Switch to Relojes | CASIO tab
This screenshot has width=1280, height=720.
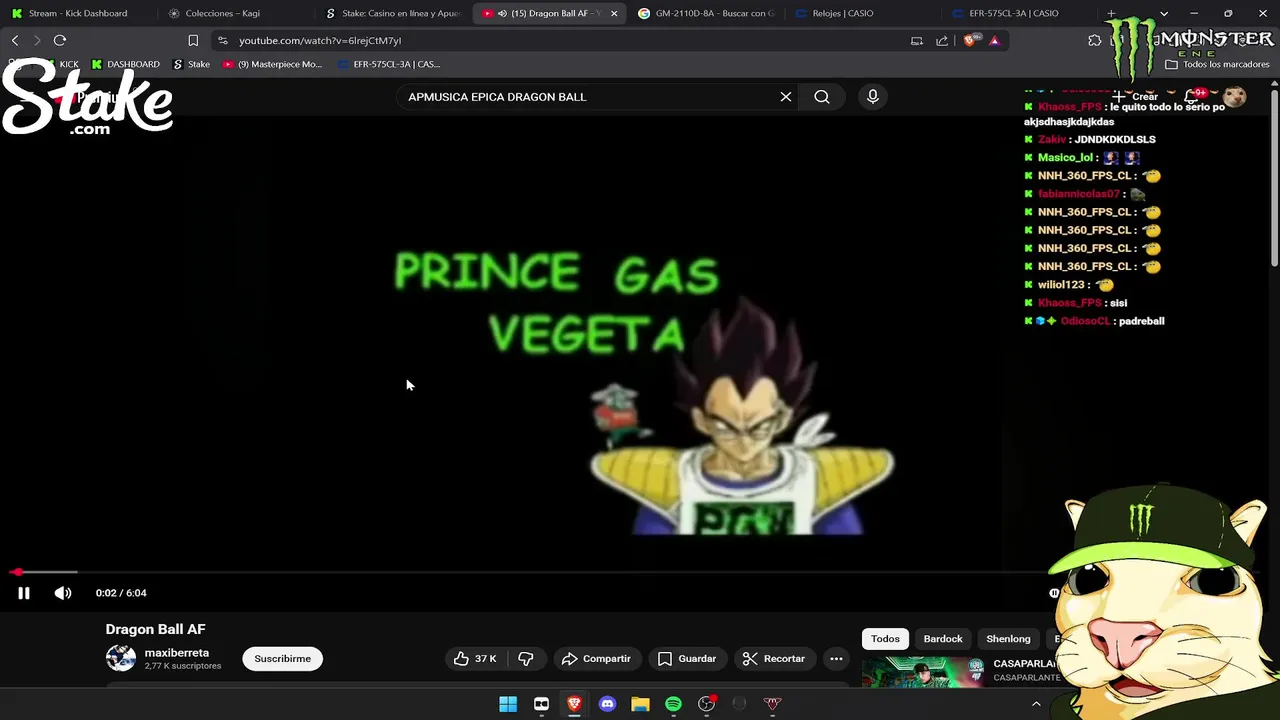pyautogui.click(x=842, y=13)
